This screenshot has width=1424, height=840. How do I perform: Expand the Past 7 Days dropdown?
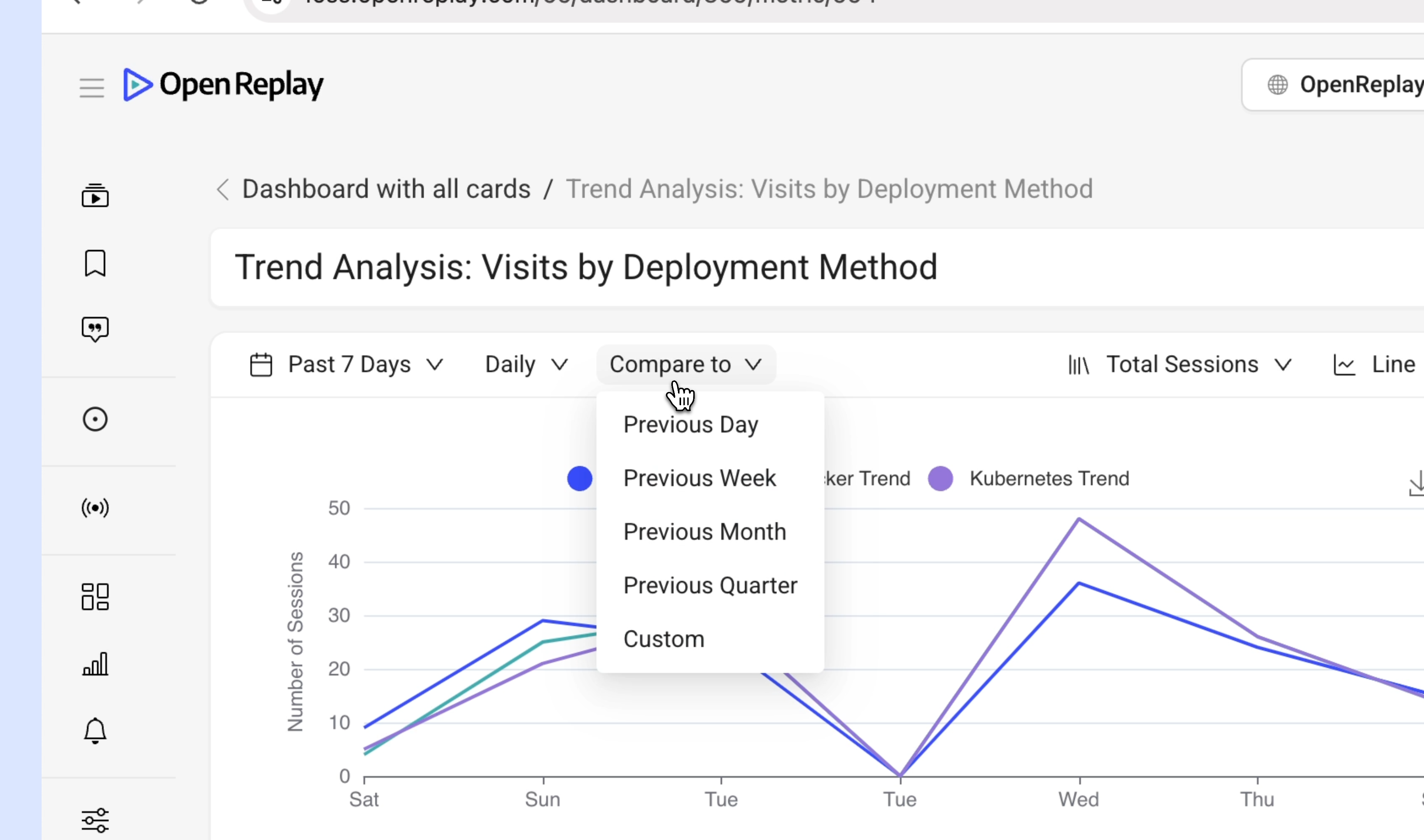(x=347, y=364)
